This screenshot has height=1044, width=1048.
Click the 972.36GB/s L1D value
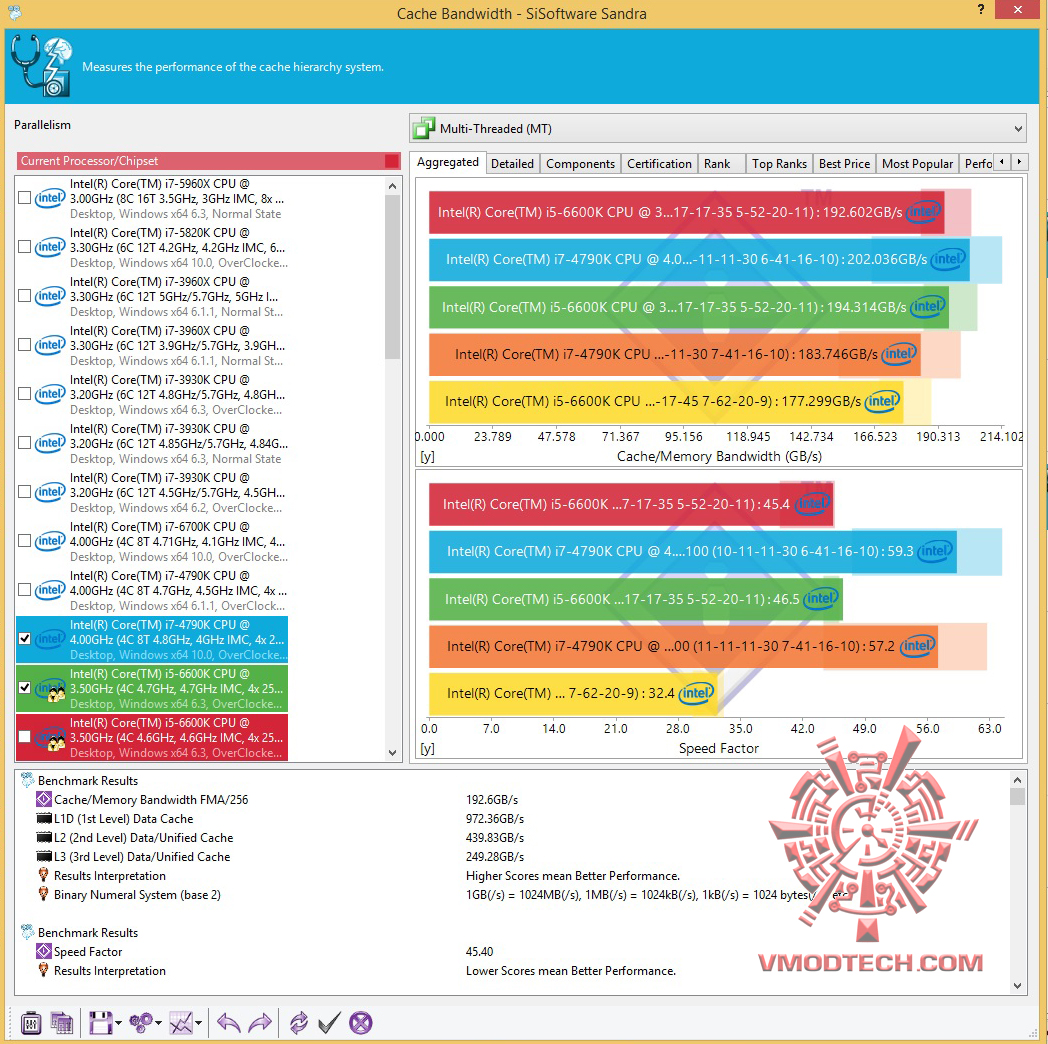(x=495, y=819)
